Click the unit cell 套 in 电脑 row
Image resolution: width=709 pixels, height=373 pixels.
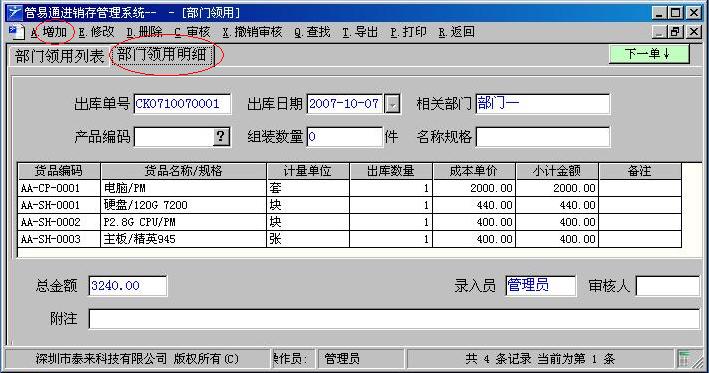pyautogui.click(x=308, y=188)
